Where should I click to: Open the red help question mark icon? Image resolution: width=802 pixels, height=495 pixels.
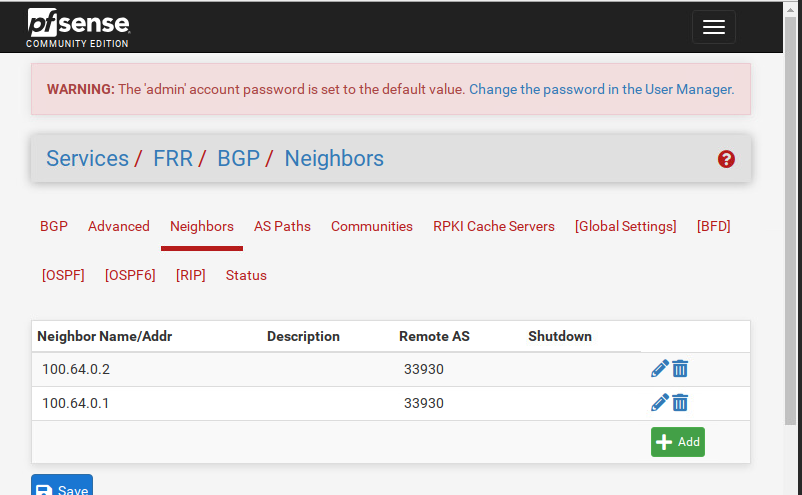[x=727, y=159]
